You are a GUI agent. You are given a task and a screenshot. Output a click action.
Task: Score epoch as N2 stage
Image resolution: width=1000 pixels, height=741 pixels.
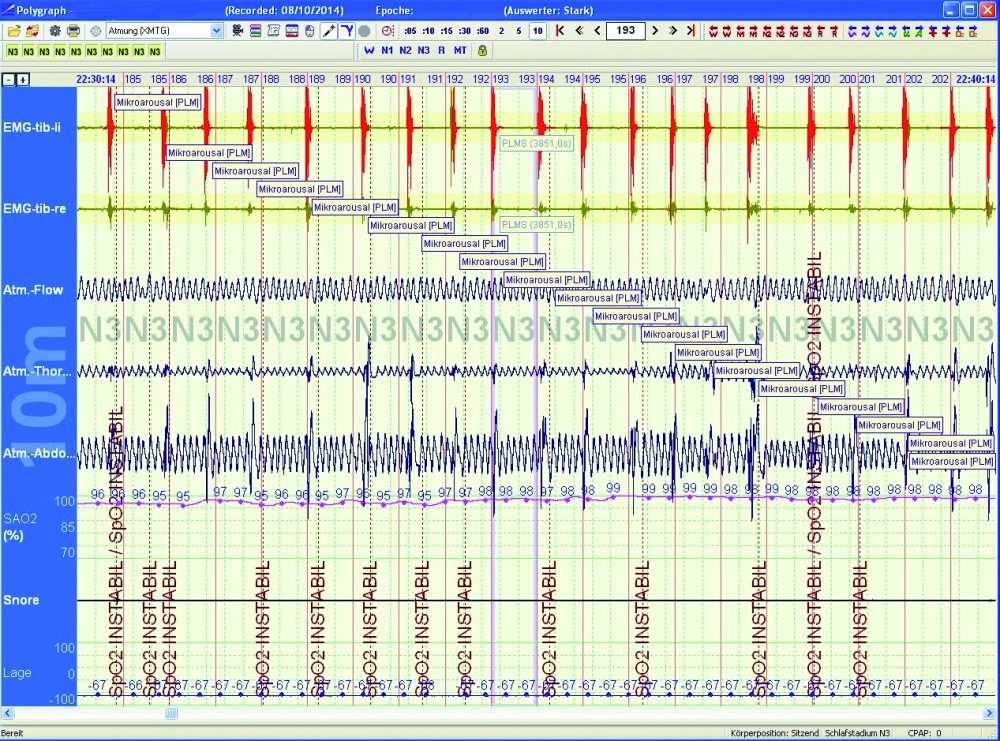click(405, 50)
